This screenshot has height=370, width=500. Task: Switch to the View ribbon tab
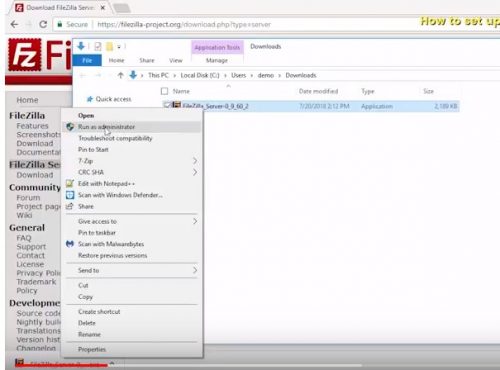(176, 60)
